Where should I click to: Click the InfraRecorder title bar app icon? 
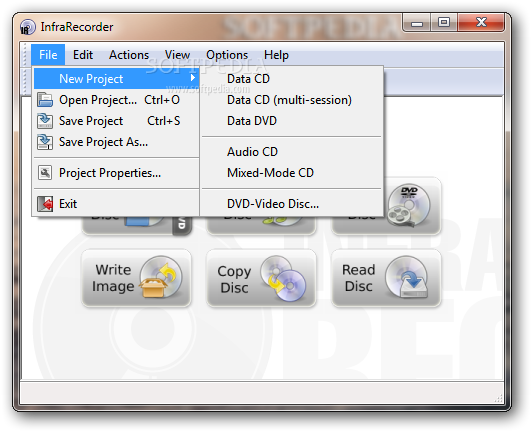[27, 27]
